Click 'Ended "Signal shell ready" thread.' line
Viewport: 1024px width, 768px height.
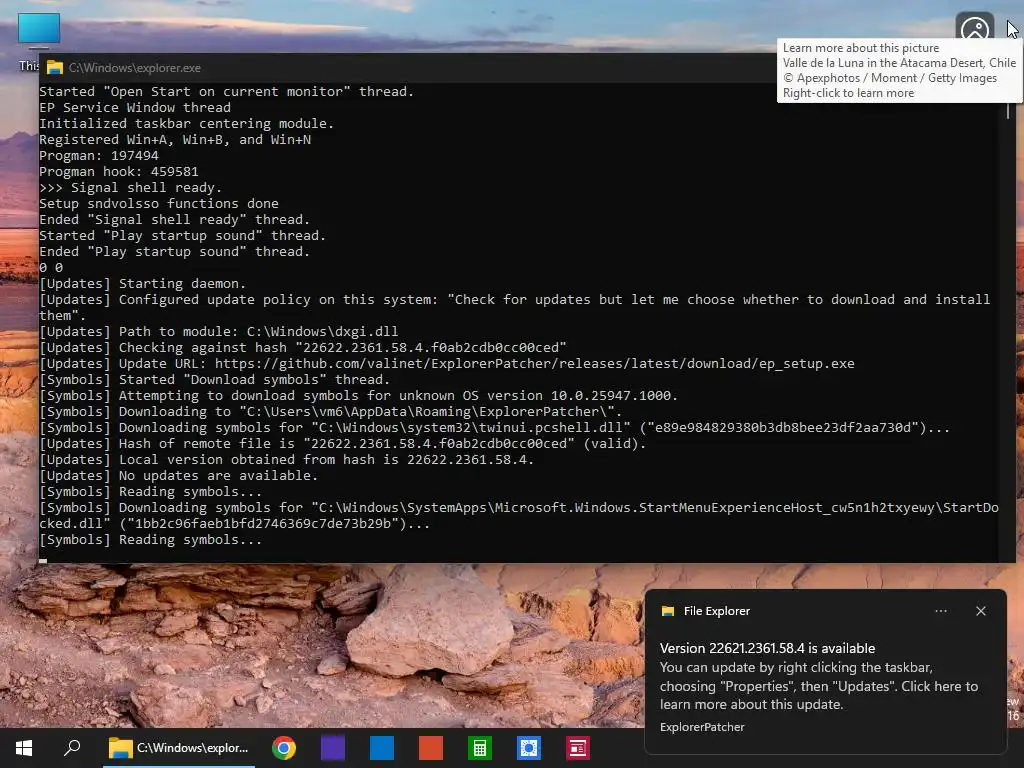coord(174,219)
